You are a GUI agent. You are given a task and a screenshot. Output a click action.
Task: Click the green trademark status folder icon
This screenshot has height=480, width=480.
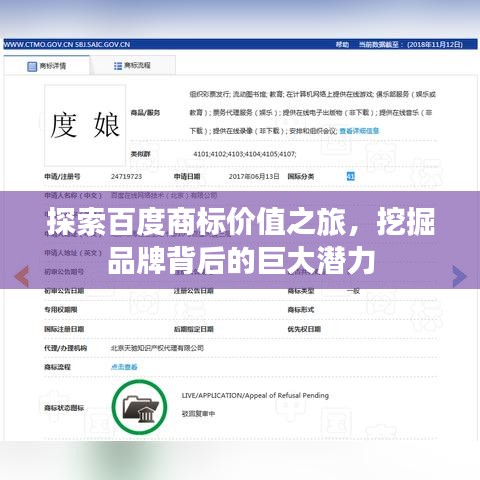(x=139, y=407)
